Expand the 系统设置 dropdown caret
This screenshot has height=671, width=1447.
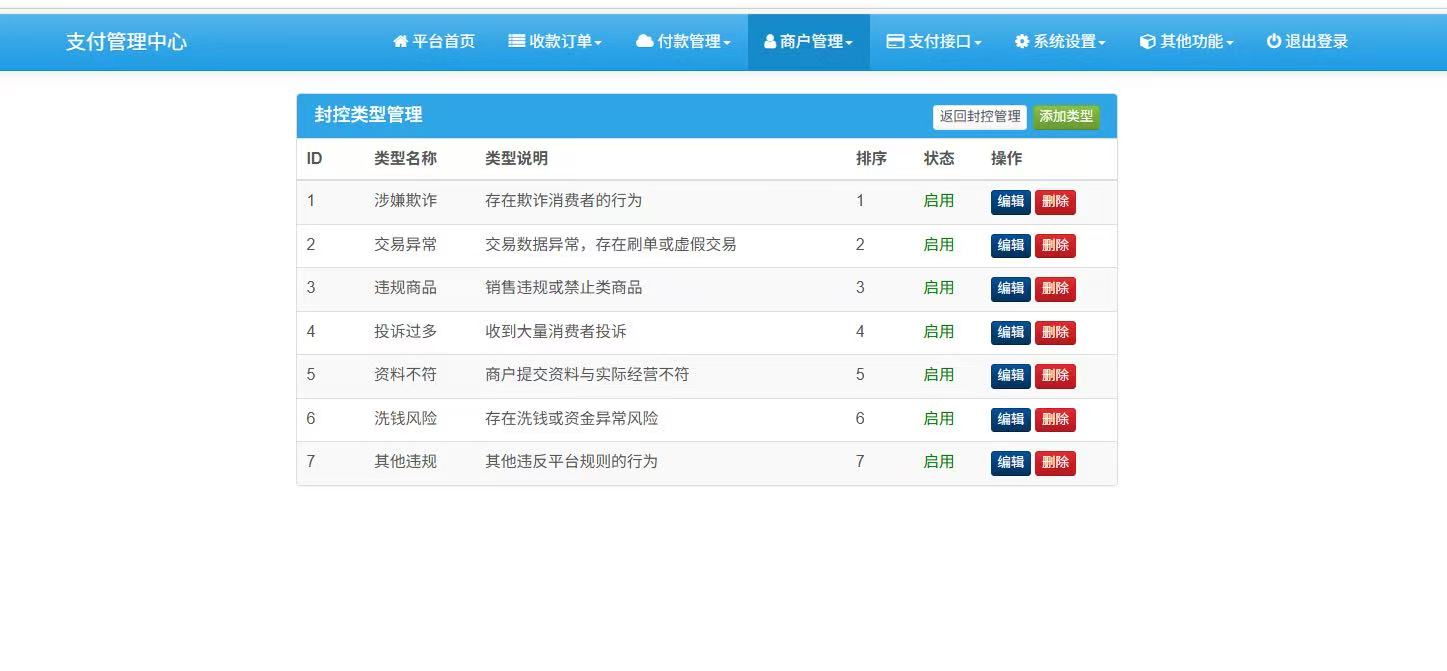click(x=1102, y=43)
